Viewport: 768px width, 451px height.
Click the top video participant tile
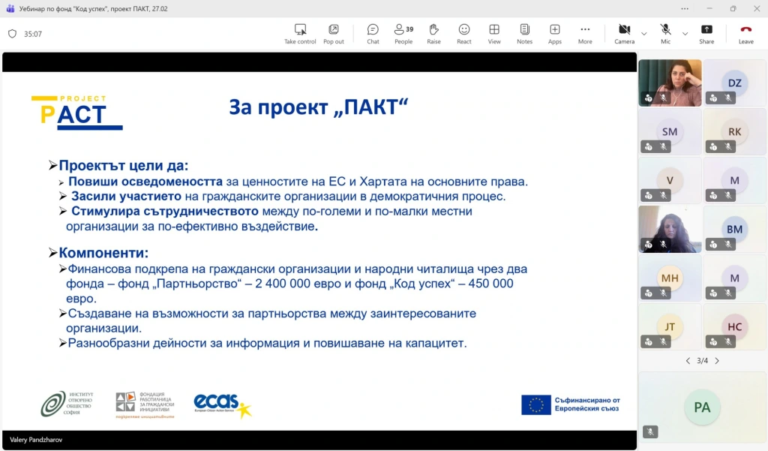click(x=670, y=83)
